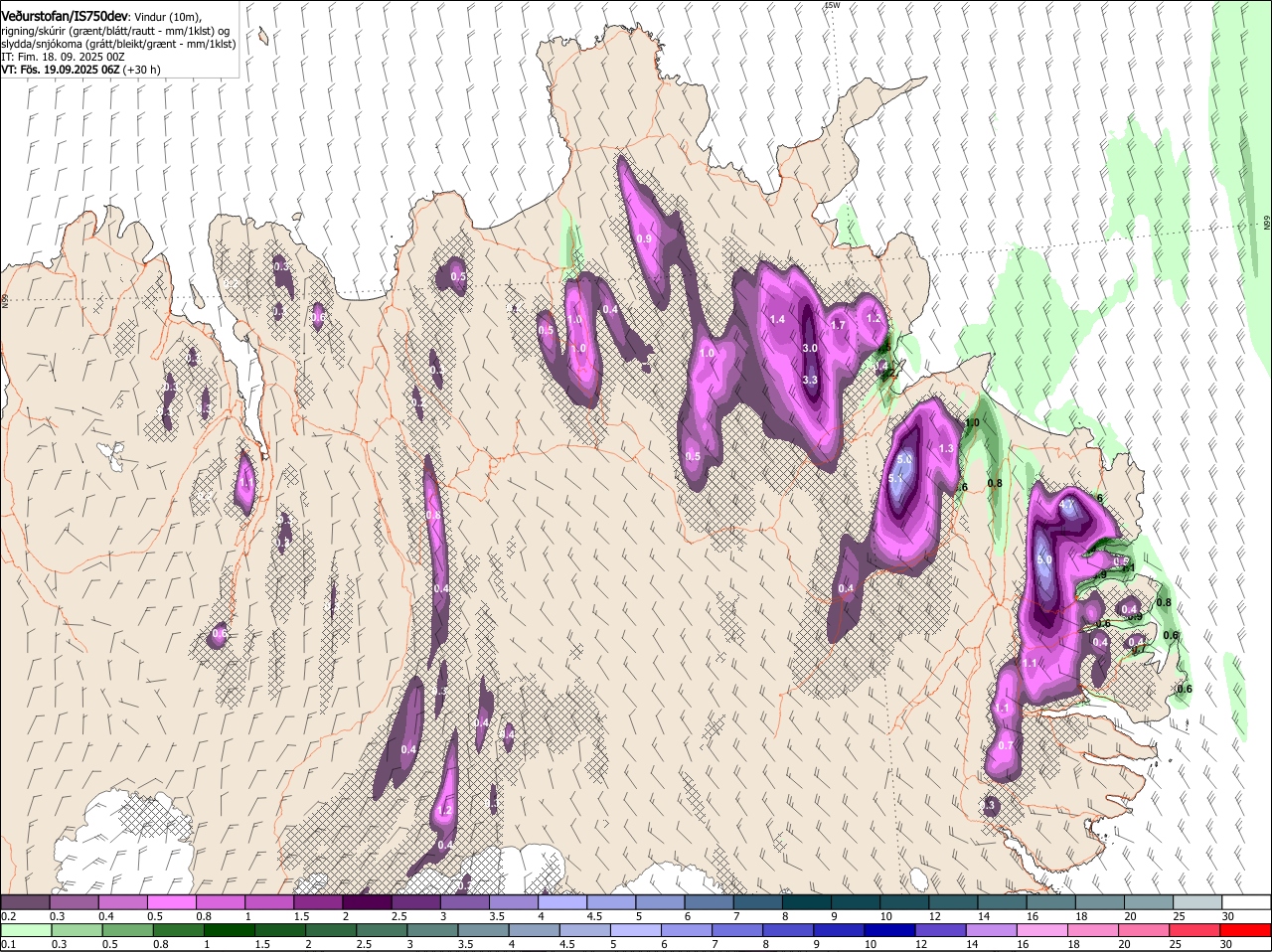Click the text 'rigning/skúrir' in the header

tap(32, 31)
